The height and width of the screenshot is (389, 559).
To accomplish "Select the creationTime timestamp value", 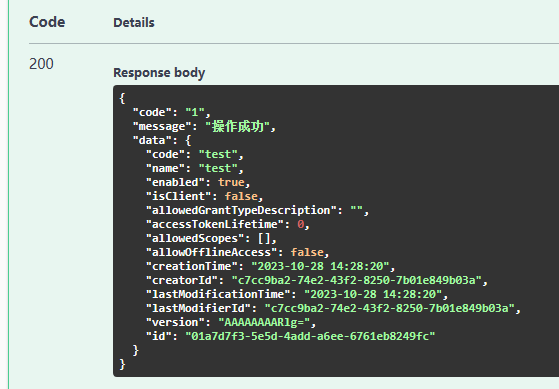I will point(320,266).
